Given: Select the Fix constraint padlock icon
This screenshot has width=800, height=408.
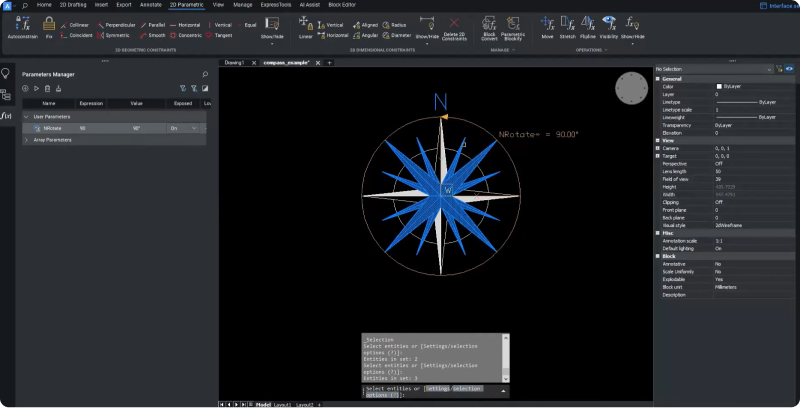Looking at the screenshot, I should click(49, 24).
